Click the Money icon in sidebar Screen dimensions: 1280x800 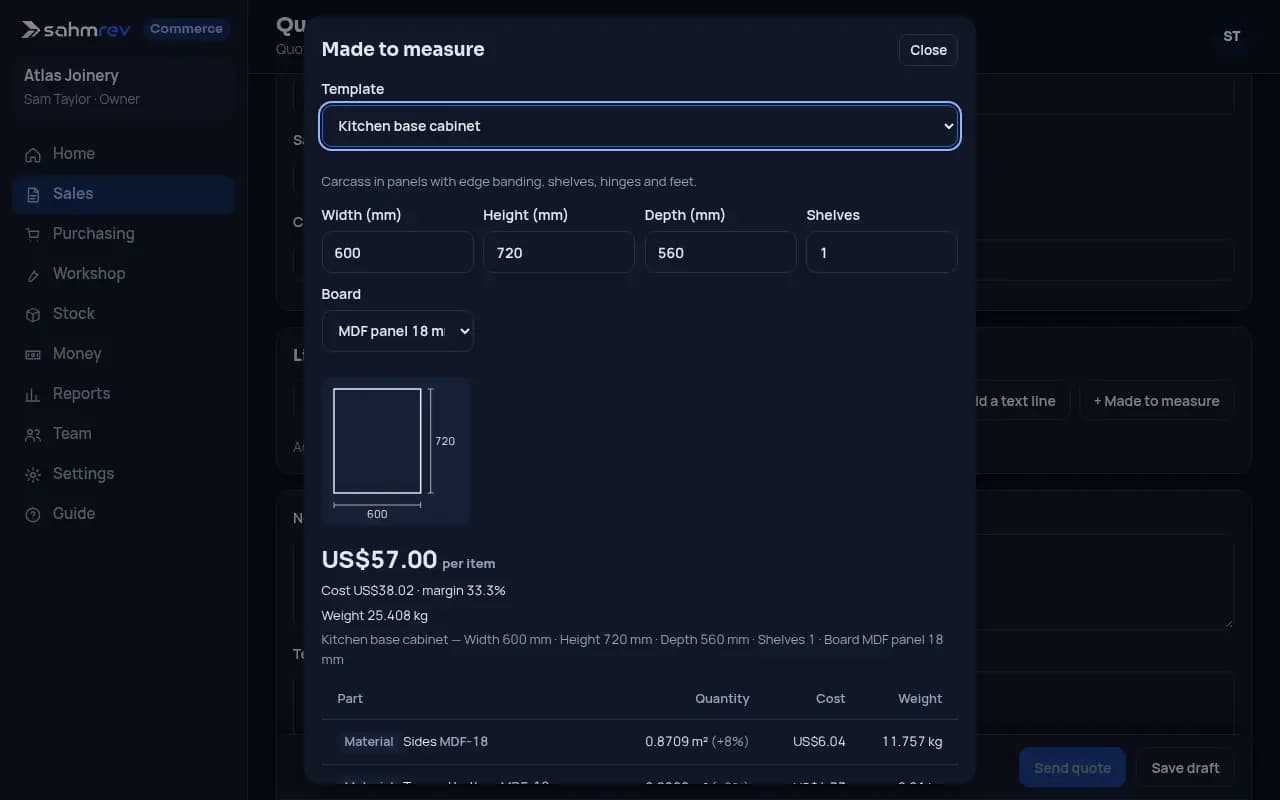33,354
